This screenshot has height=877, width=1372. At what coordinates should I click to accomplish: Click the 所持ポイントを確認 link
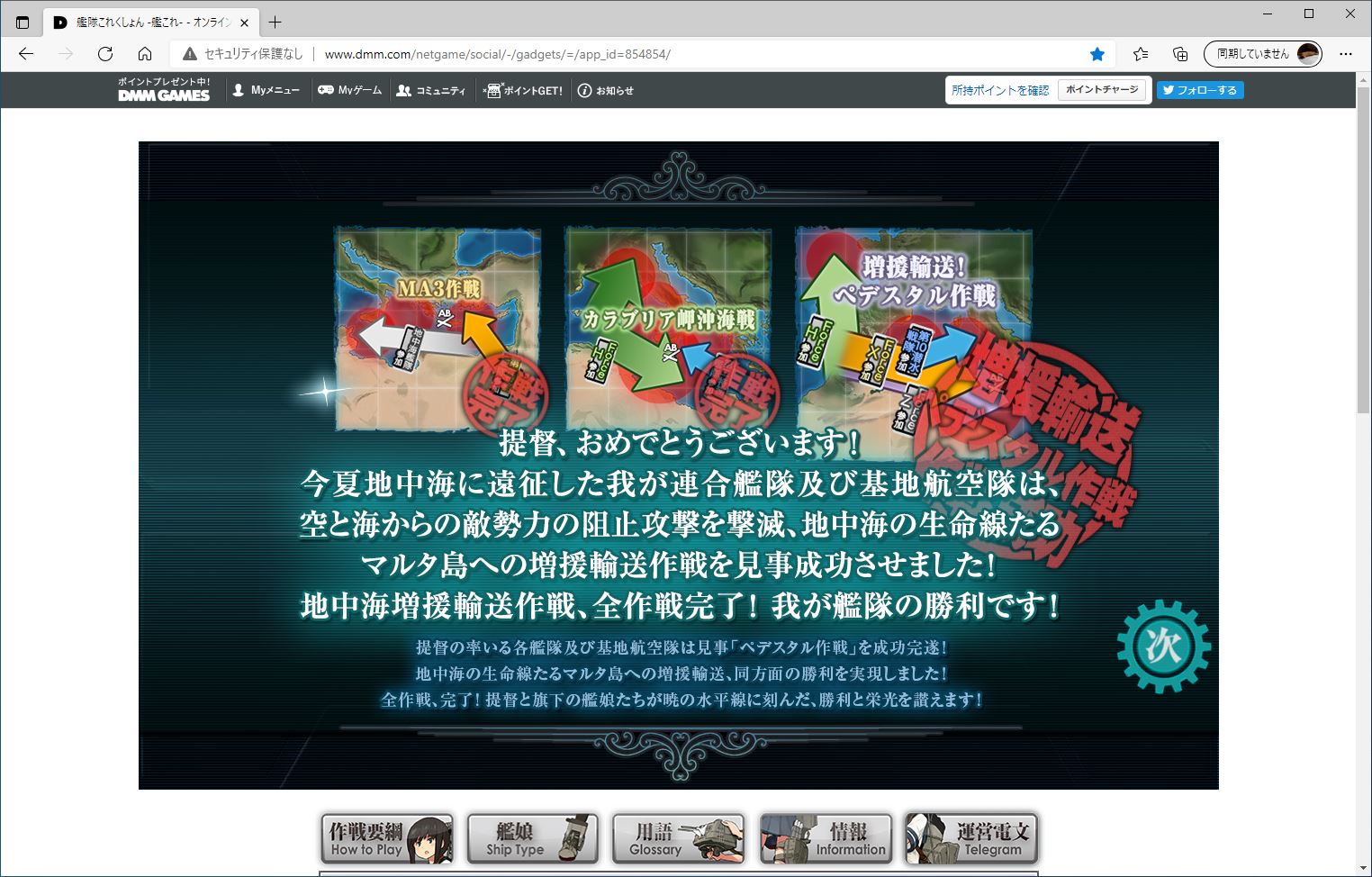(x=1000, y=90)
